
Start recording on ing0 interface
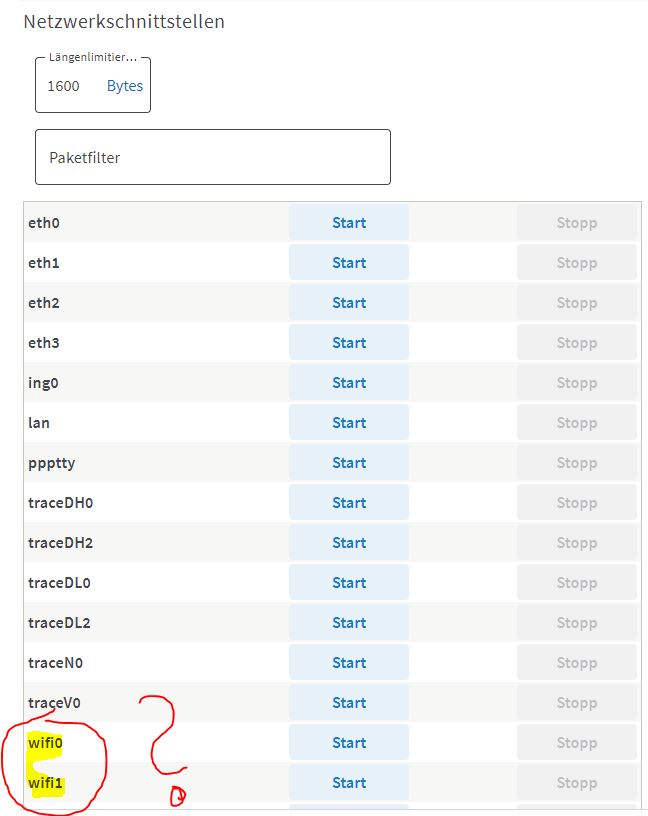[349, 383]
